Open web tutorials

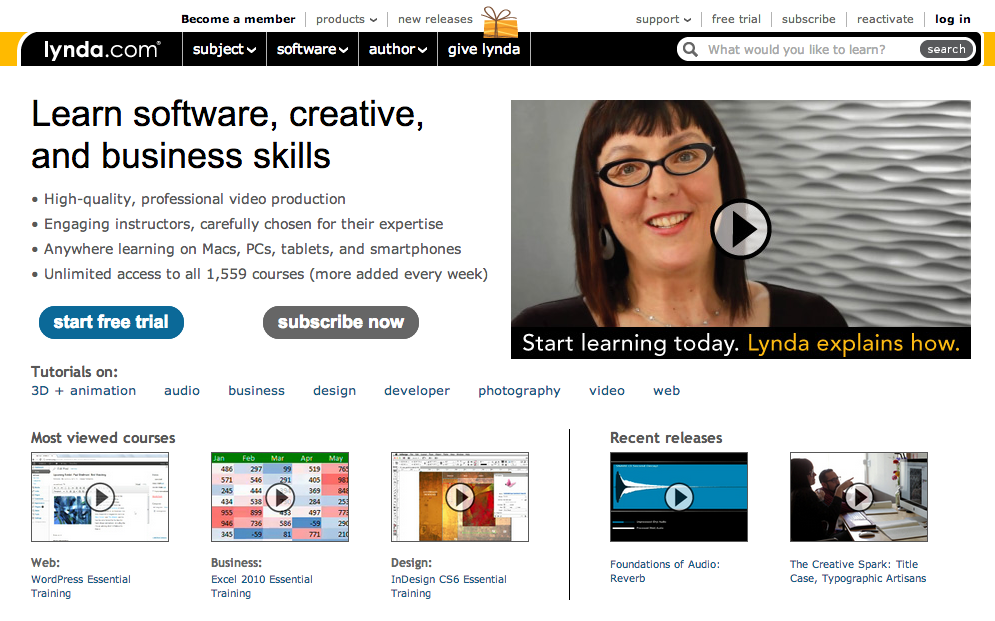coord(666,391)
